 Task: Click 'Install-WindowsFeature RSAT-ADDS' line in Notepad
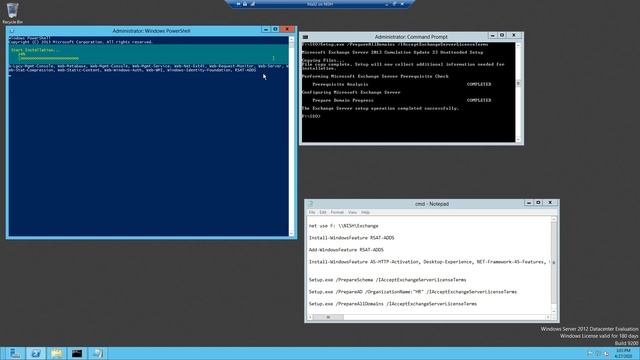351,238
